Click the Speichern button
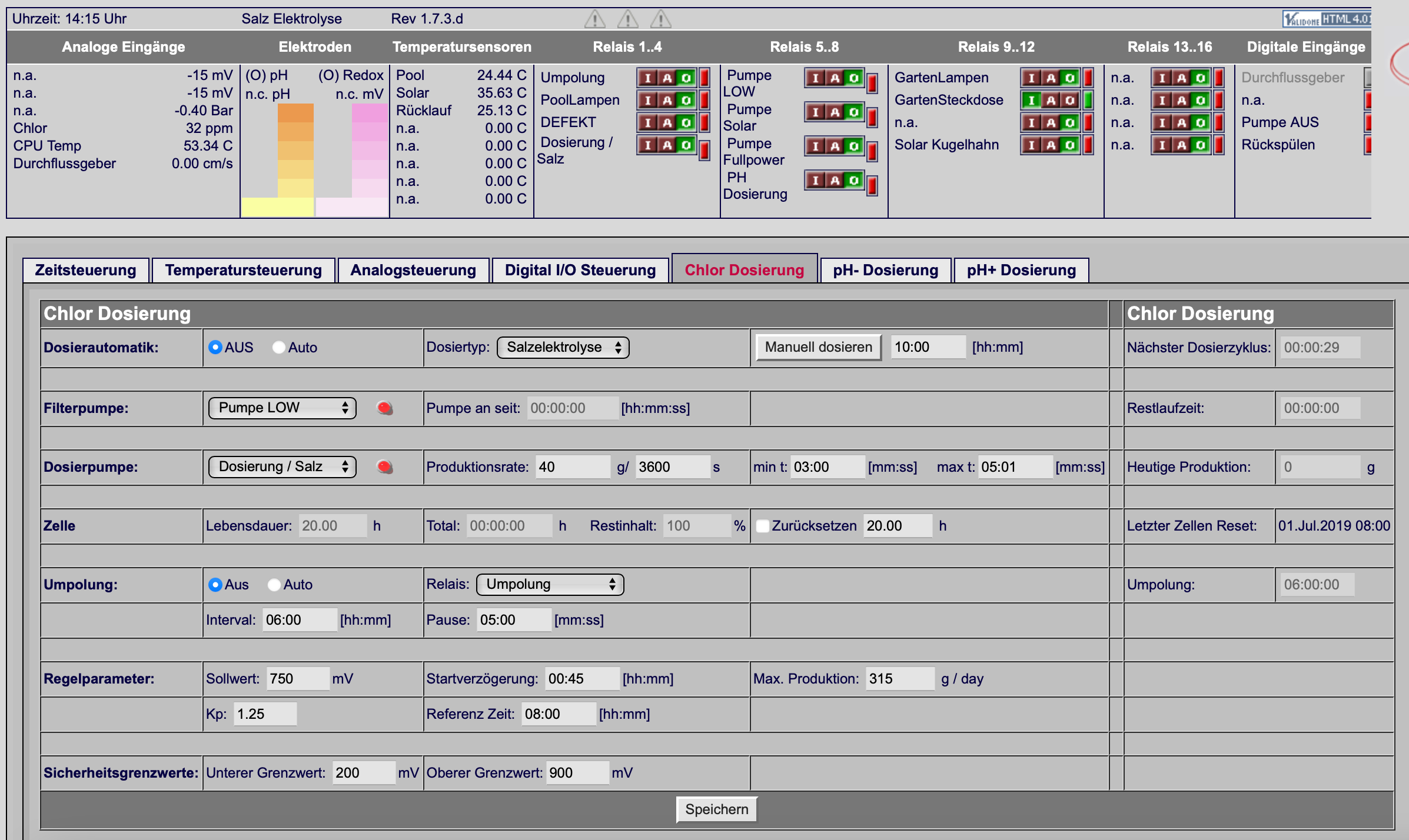 pyautogui.click(x=717, y=809)
